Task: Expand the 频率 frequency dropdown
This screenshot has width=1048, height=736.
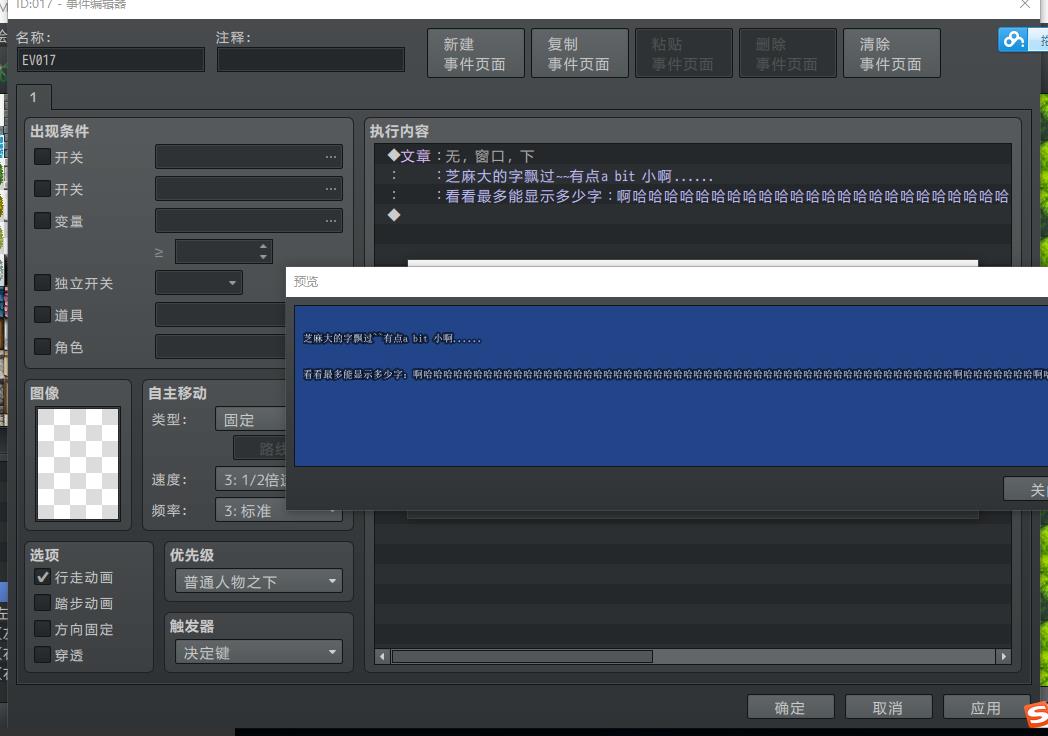Action: (x=279, y=511)
